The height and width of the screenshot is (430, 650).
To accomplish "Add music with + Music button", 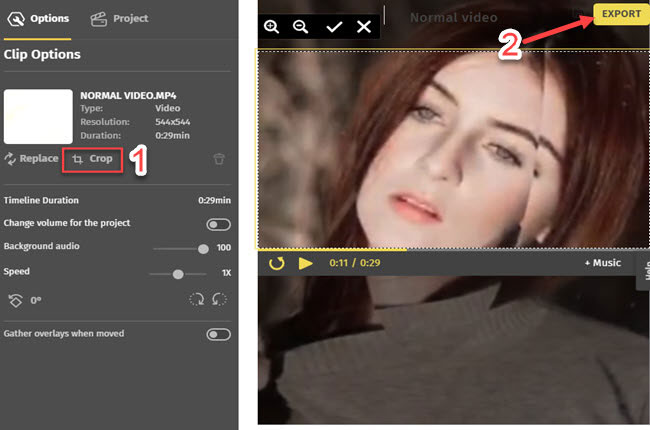I will pyautogui.click(x=603, y=263).
